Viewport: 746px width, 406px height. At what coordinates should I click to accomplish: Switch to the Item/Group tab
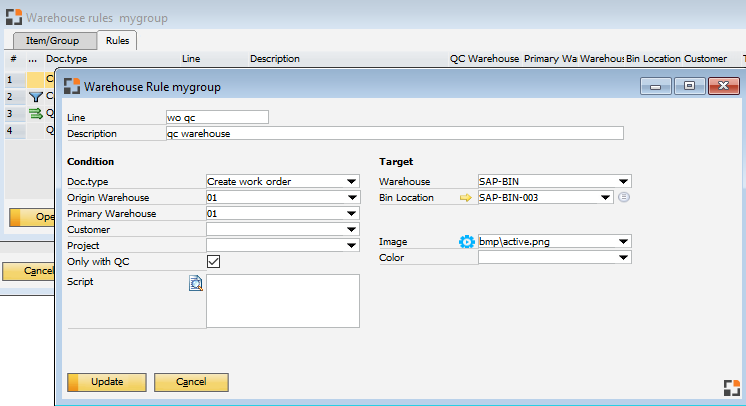54,41
